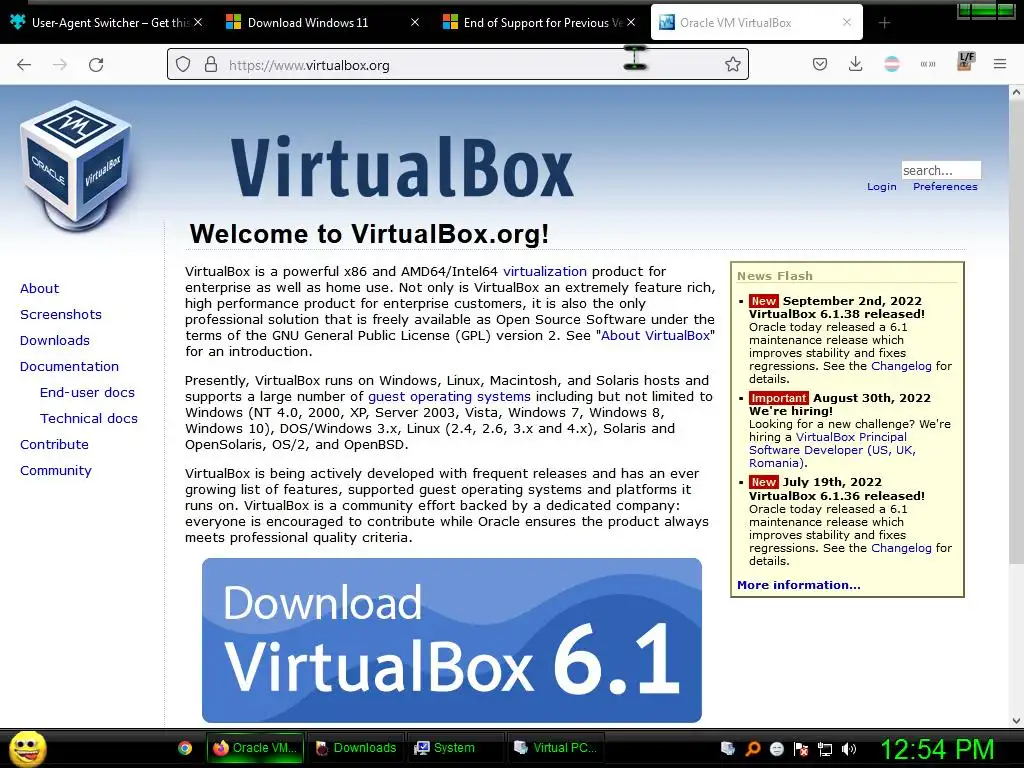
Task: Open End-user docs link
Action: click(88, 392)
